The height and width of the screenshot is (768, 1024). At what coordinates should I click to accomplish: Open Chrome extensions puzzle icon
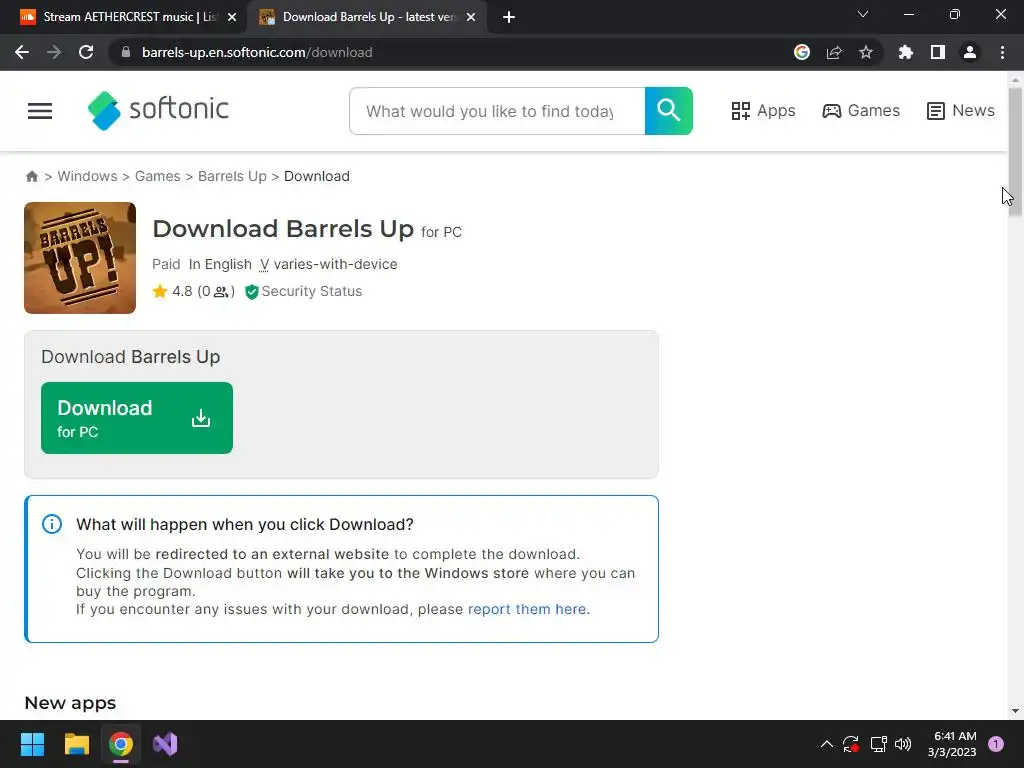tap(905, 52)
